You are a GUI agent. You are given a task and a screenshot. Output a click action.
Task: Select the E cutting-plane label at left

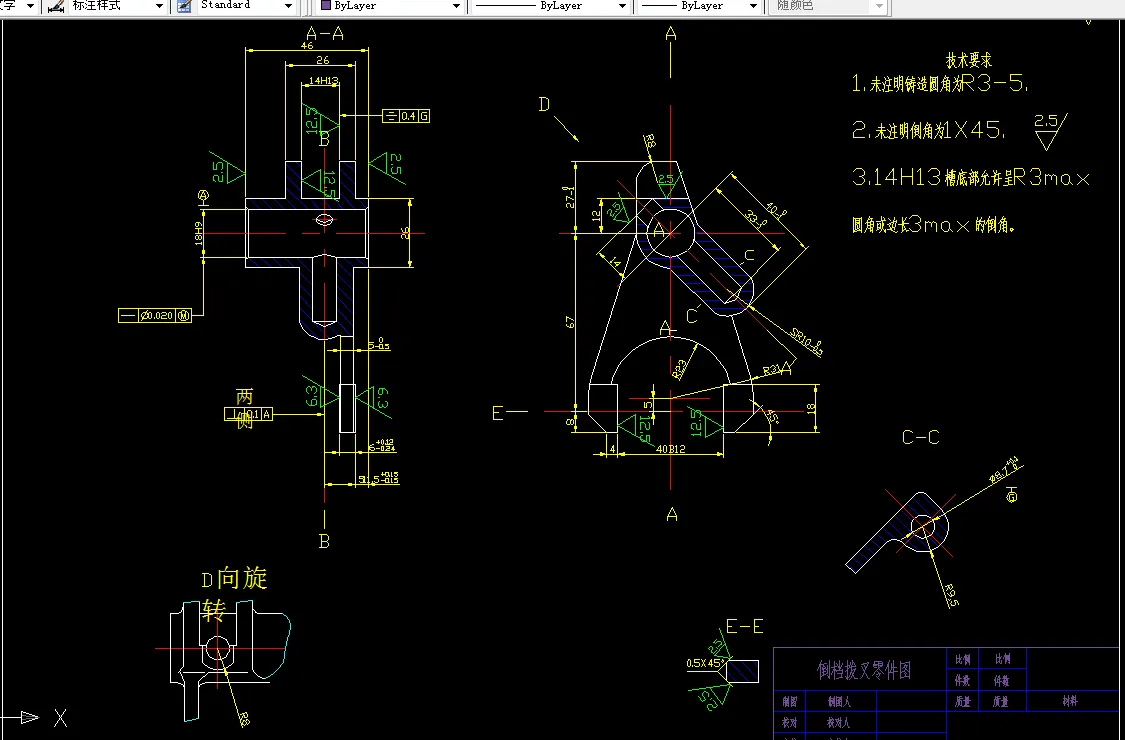pyautogui.click(x=498, y=413)
